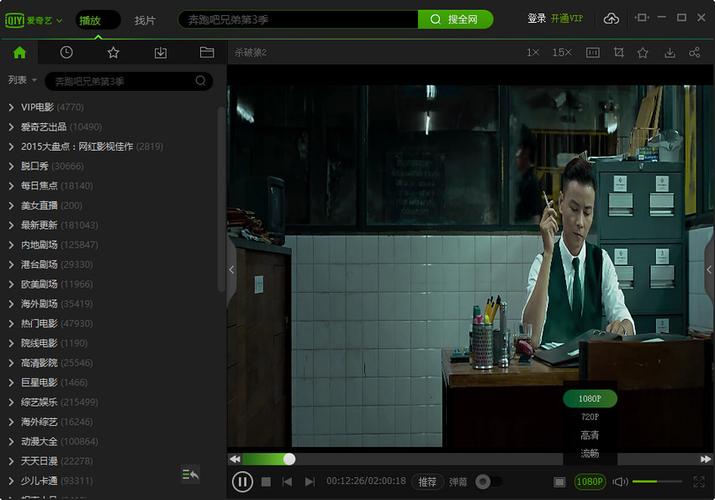
Task: Open the watch history clock tab
Action: tap(66, 53)
